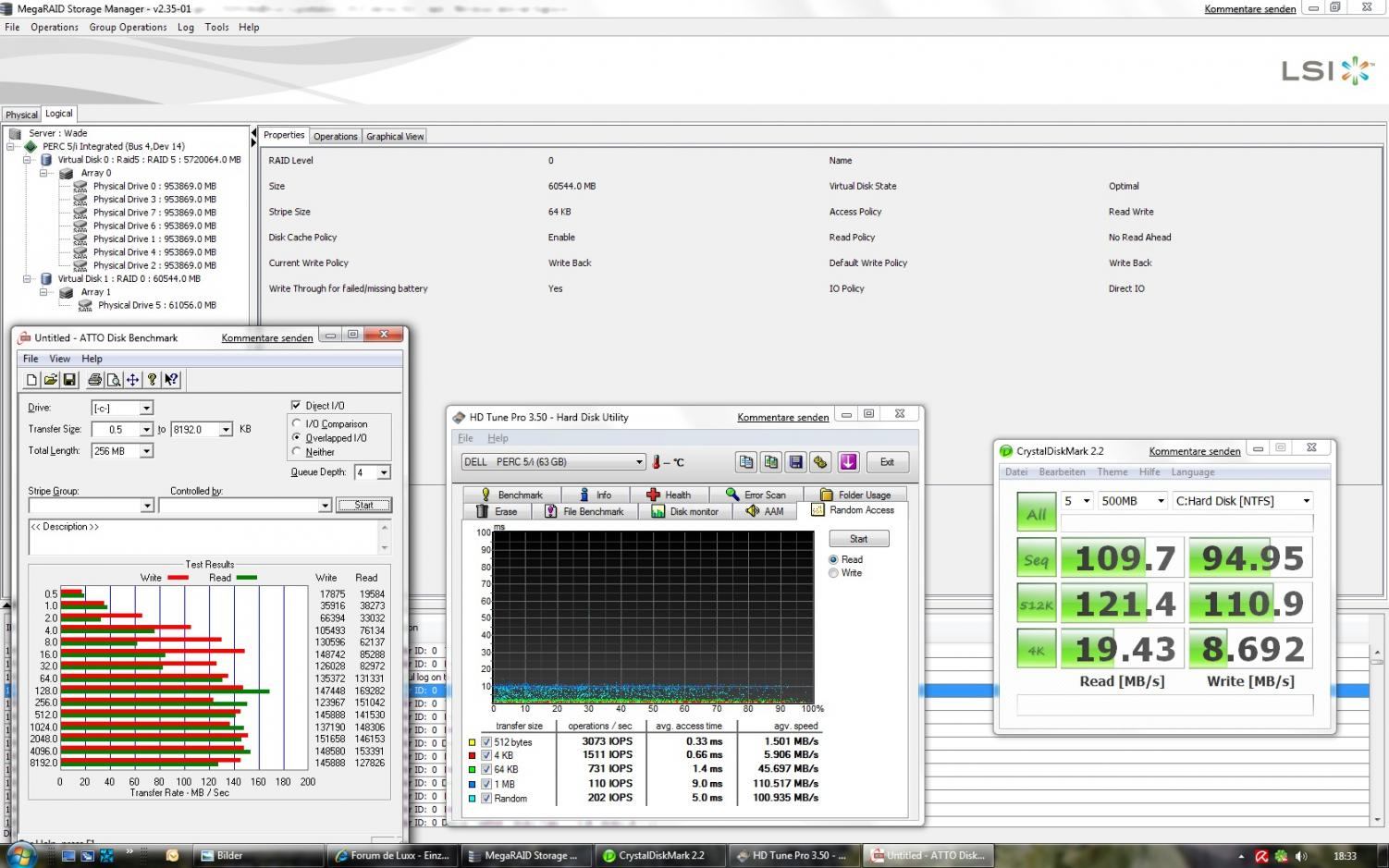This screenshot has width=1389, height=868.
Task: Open the Operations tab in MegaRAID properties
Action: point(335,136)
